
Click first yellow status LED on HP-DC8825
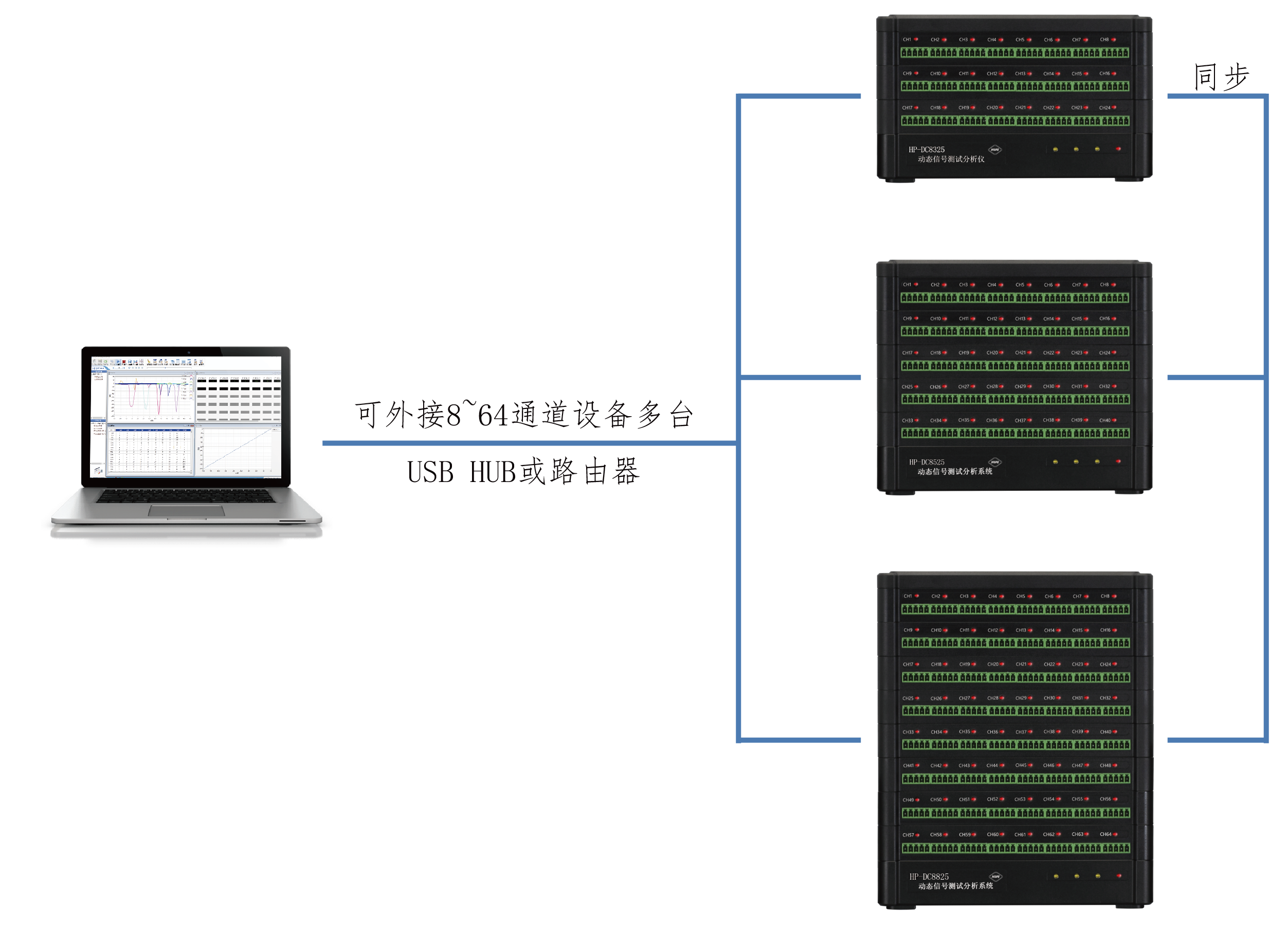(1056, 877)
